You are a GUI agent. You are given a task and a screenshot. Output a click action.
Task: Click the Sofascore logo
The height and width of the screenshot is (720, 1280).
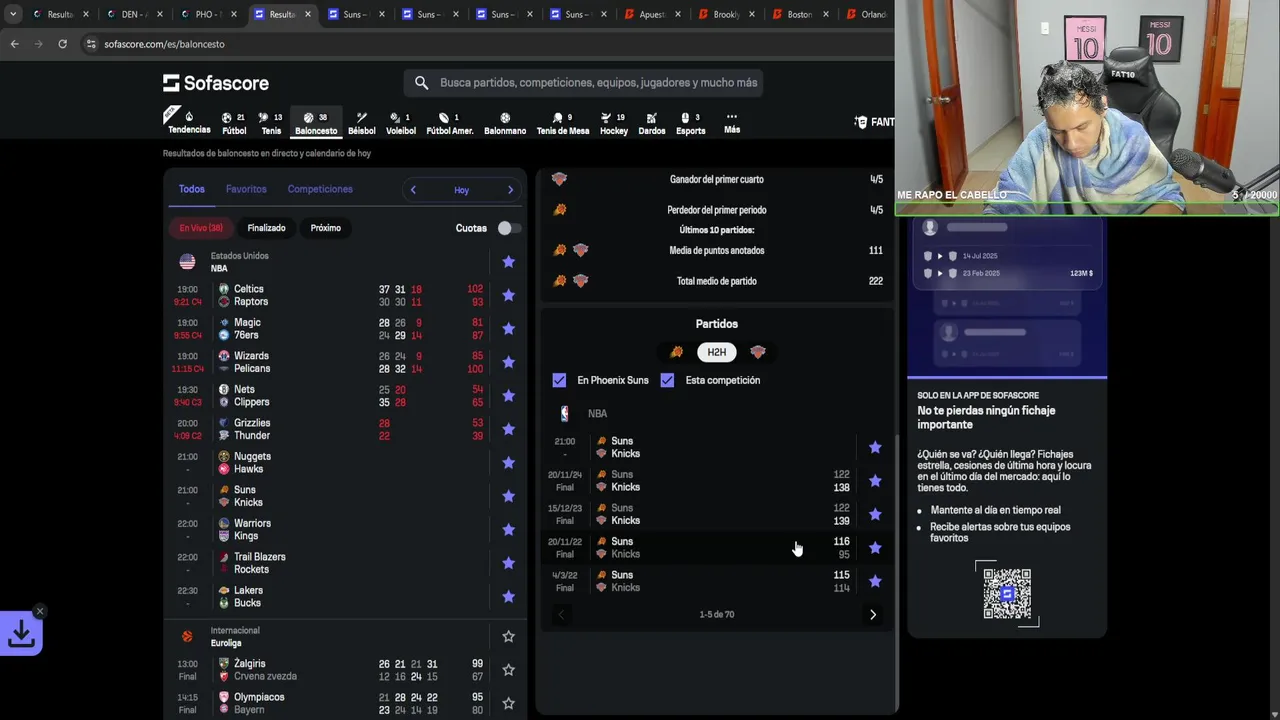pos(216,83)
